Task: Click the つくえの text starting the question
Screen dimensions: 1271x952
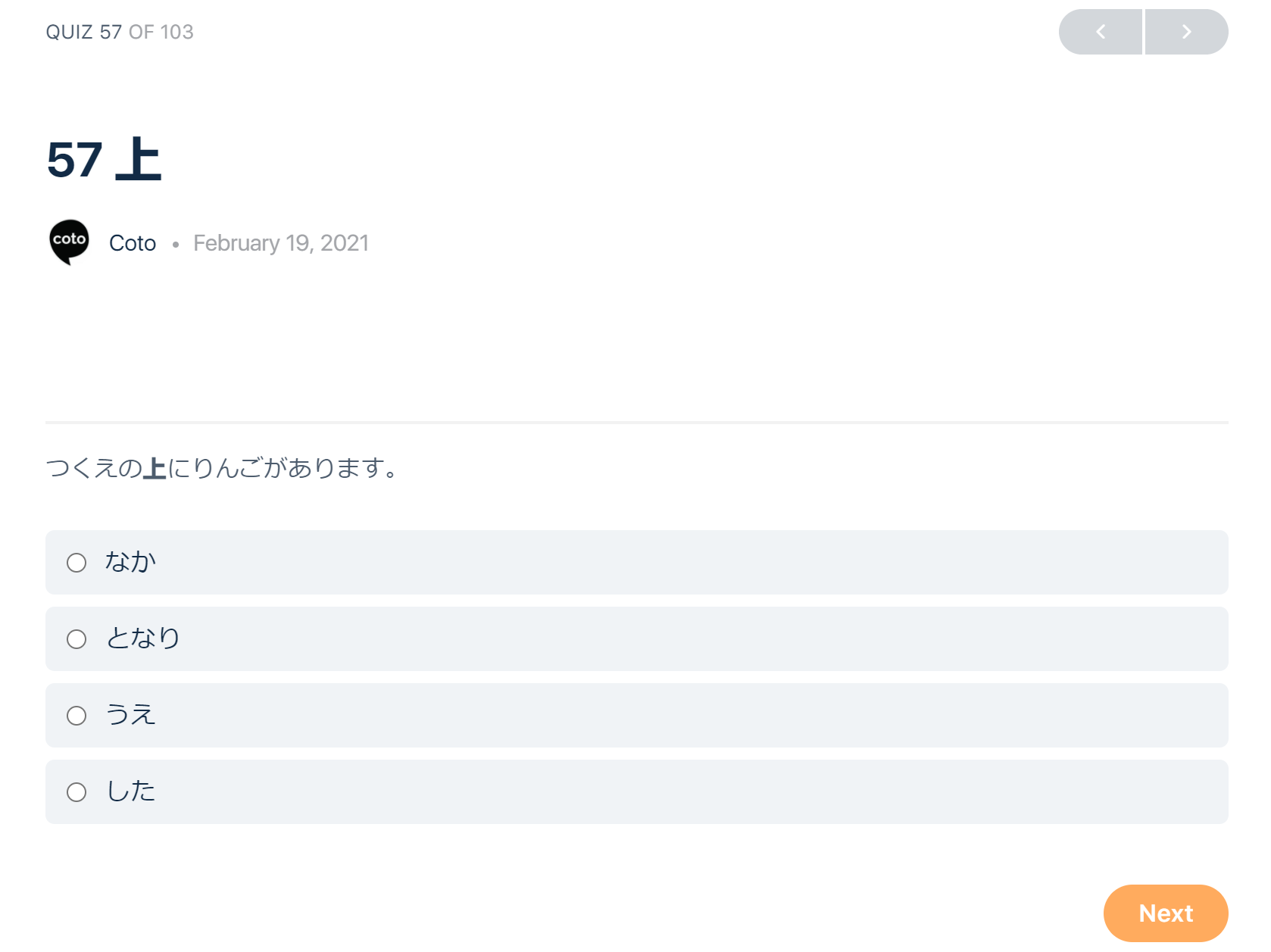Action: (93, 469)
